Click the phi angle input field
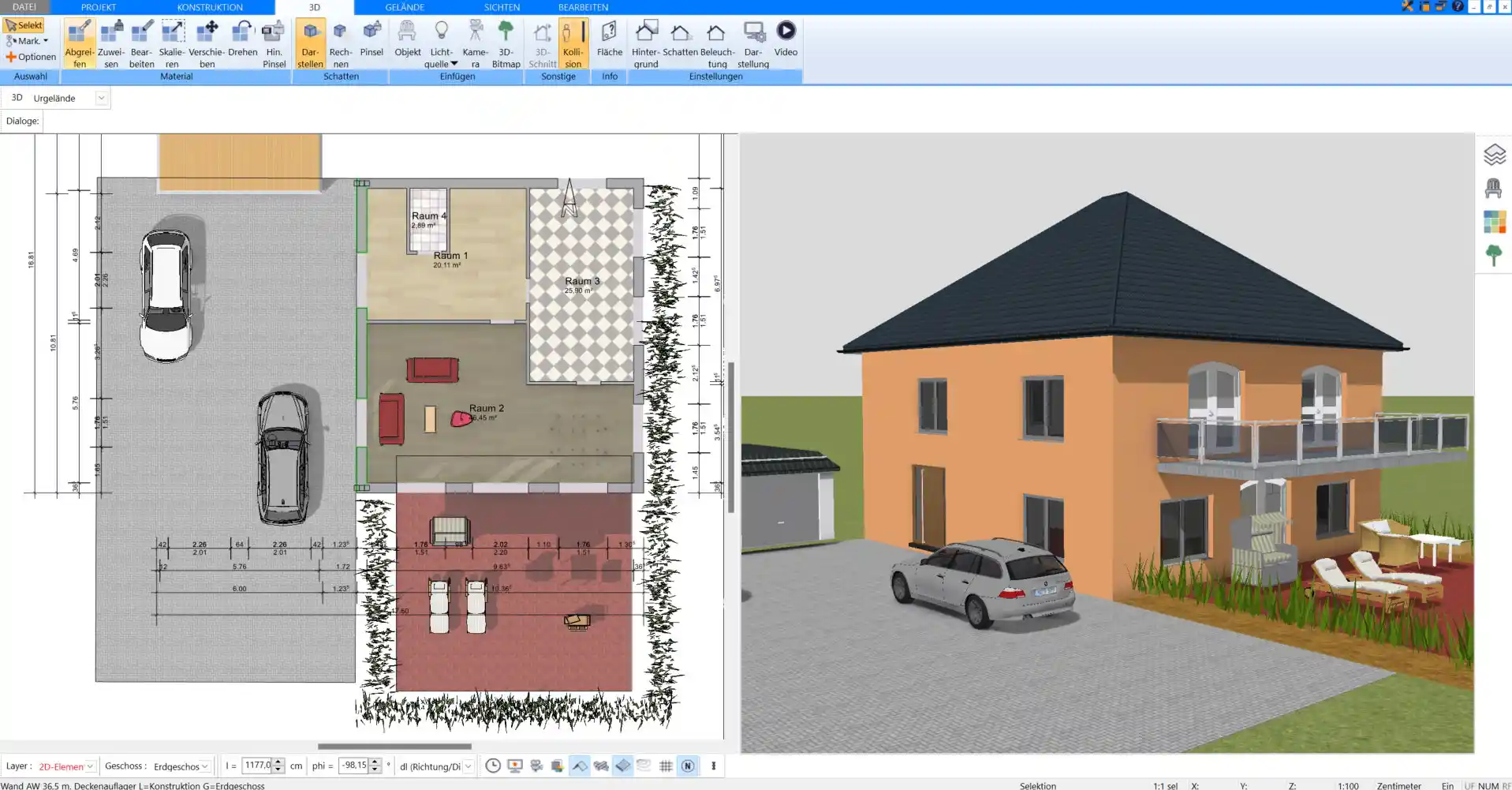 point(353,766)
